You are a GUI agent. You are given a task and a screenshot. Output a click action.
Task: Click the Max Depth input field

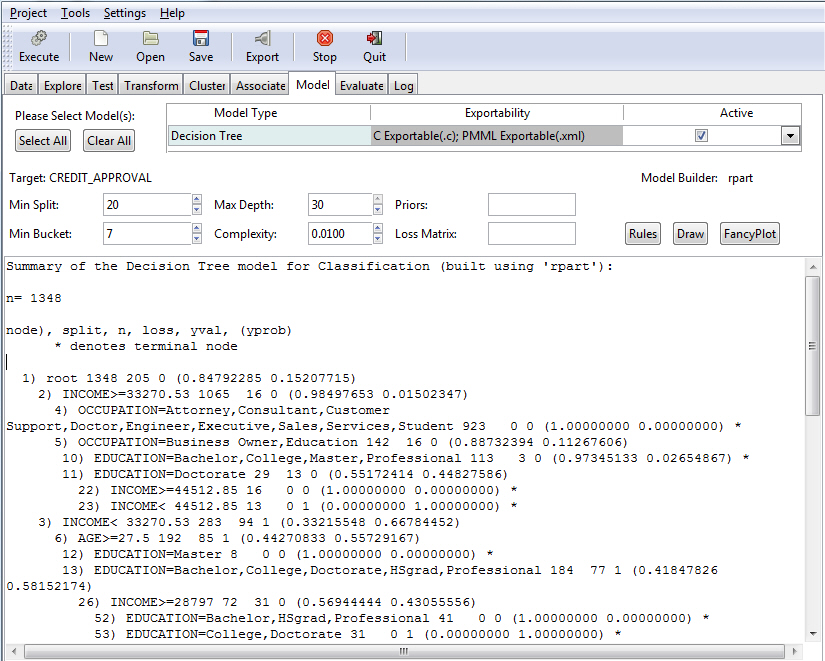coord(340,205)
